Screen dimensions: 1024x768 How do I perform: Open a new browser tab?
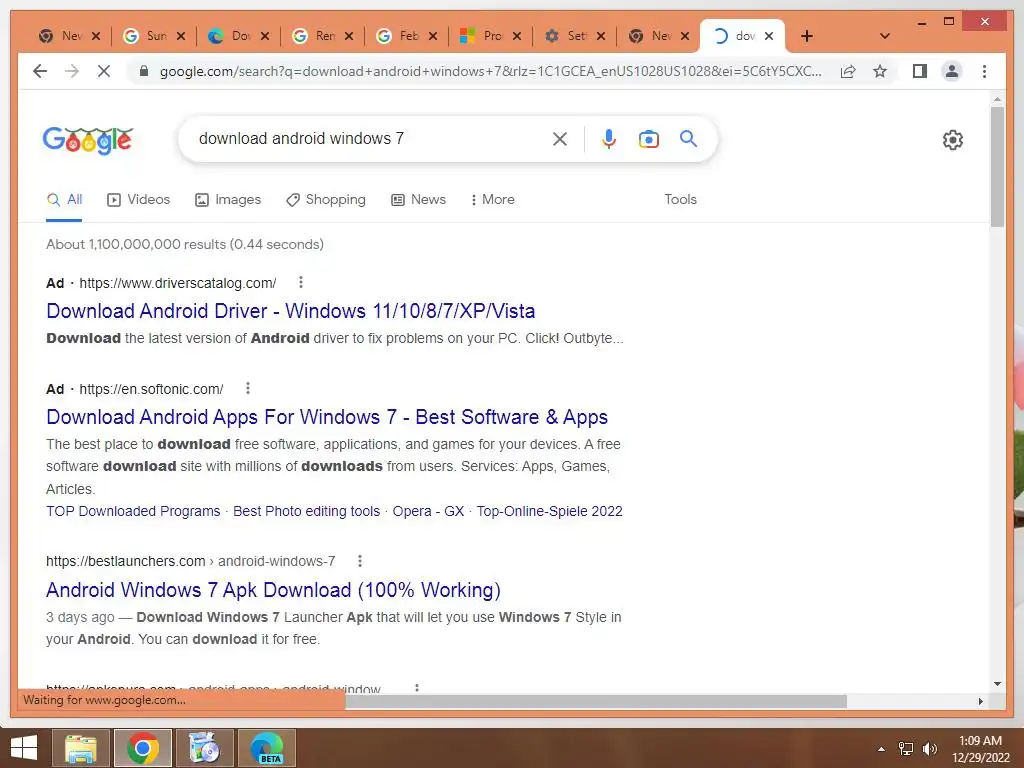pyautogui.click(x=807, y=36)
